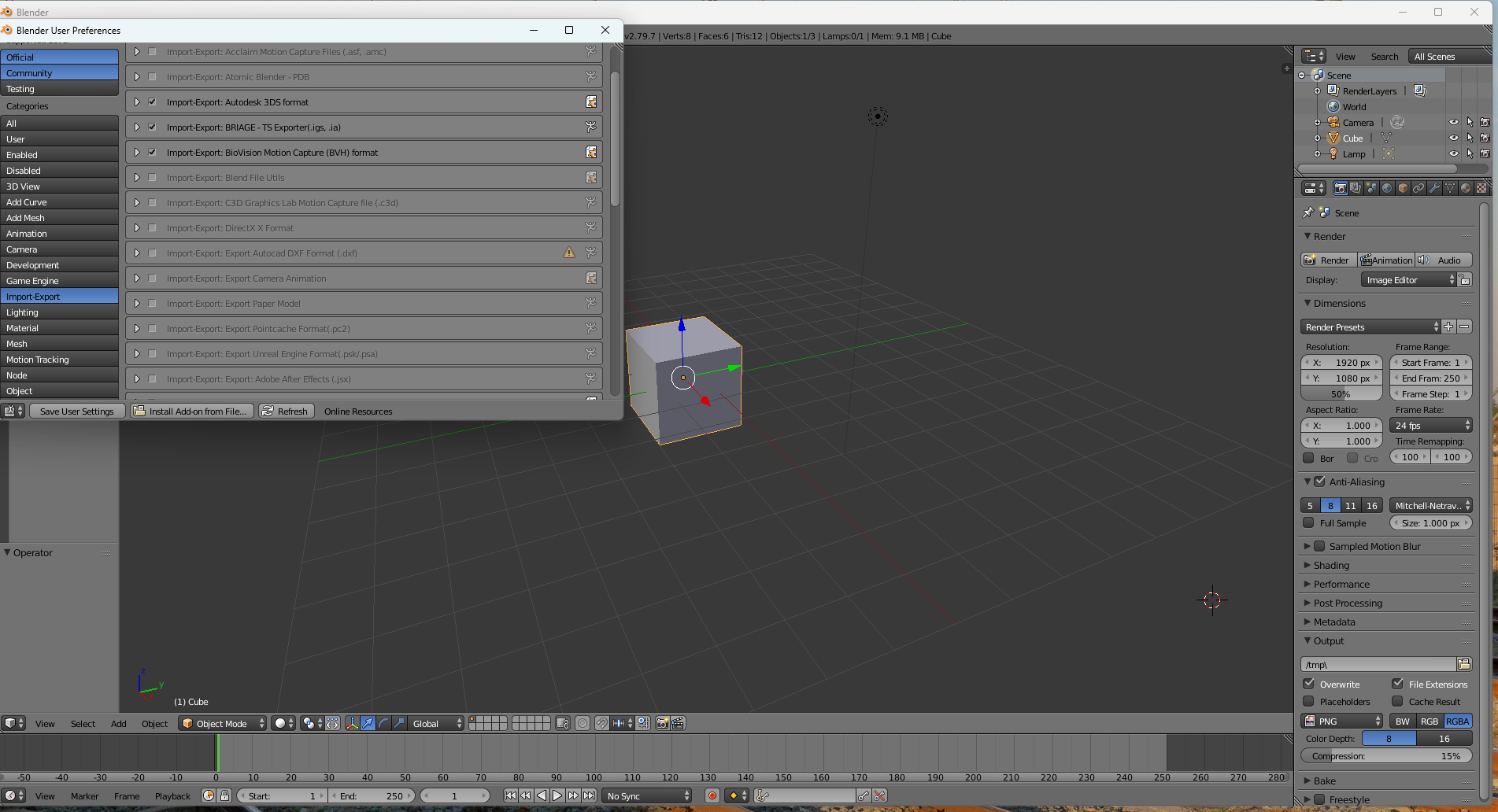Click the OpenGL render animation clapper icon
This screenshot has height=812, width=1498.
pos(678,723)
